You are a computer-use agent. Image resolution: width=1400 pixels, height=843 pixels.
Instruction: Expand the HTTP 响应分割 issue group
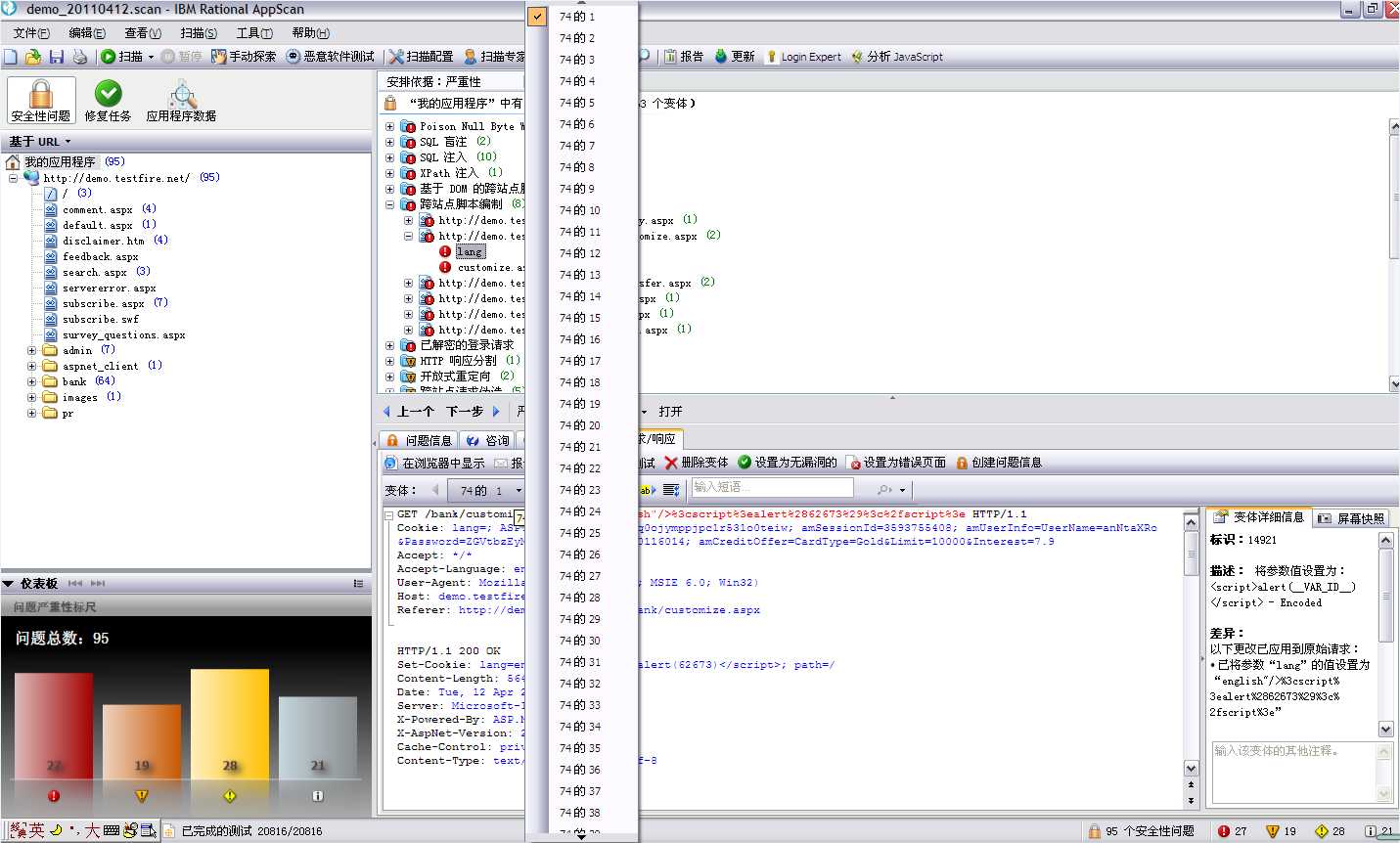click(389, 361)
